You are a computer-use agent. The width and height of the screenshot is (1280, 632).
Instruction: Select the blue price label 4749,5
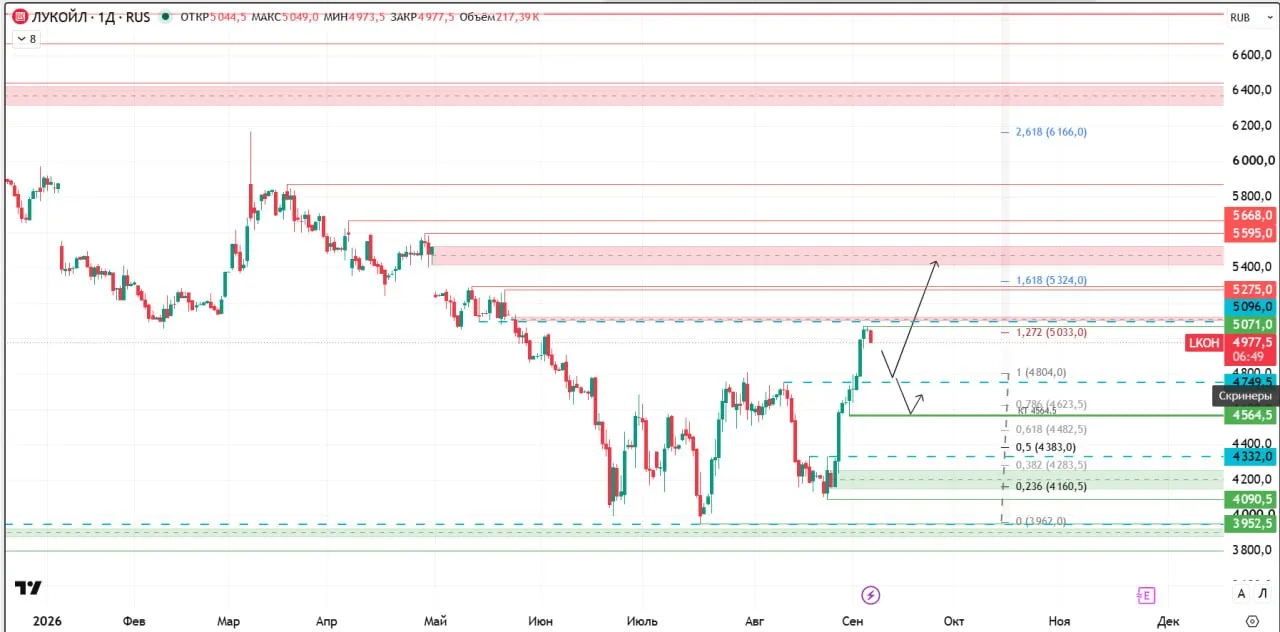[1252, 381]
